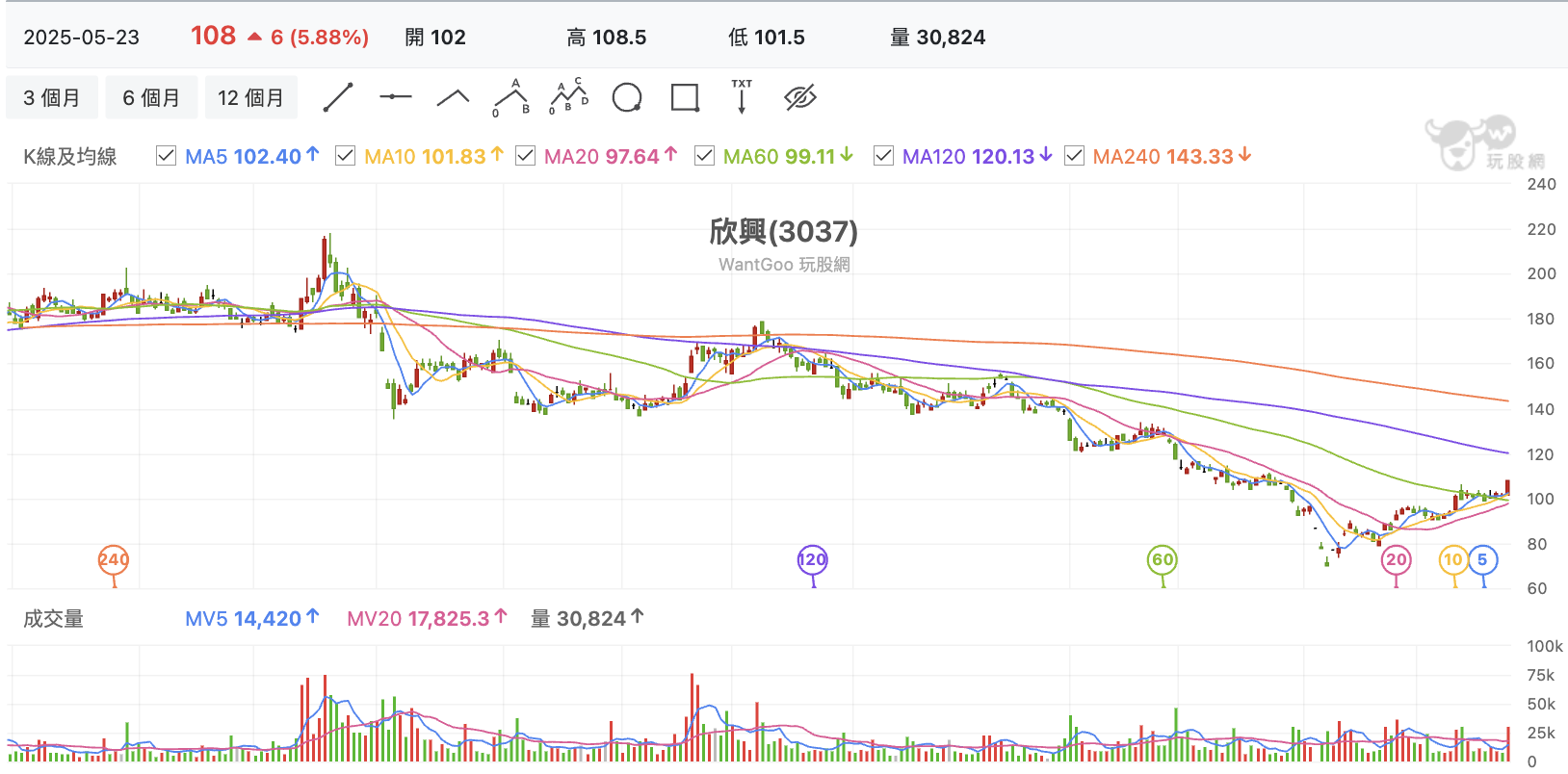Click the pink 20 period marker
Screen dimensions: 1568x774
coord(1397,560)
